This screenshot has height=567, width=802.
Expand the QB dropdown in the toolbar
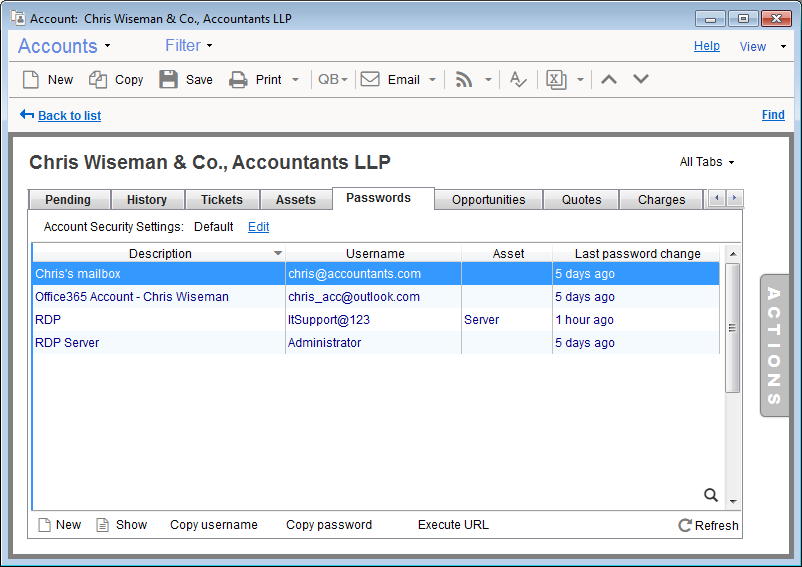pyautogui.click(x=332, y=80)
